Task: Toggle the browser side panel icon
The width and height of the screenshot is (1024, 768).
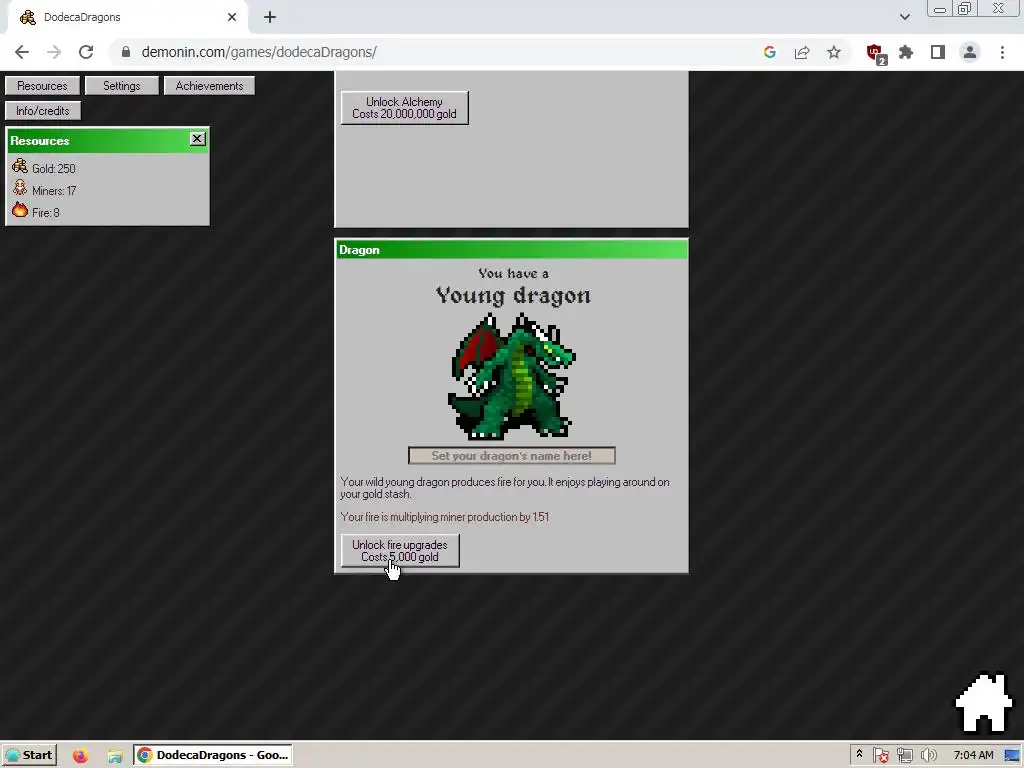Action: [x=938, y=52]
